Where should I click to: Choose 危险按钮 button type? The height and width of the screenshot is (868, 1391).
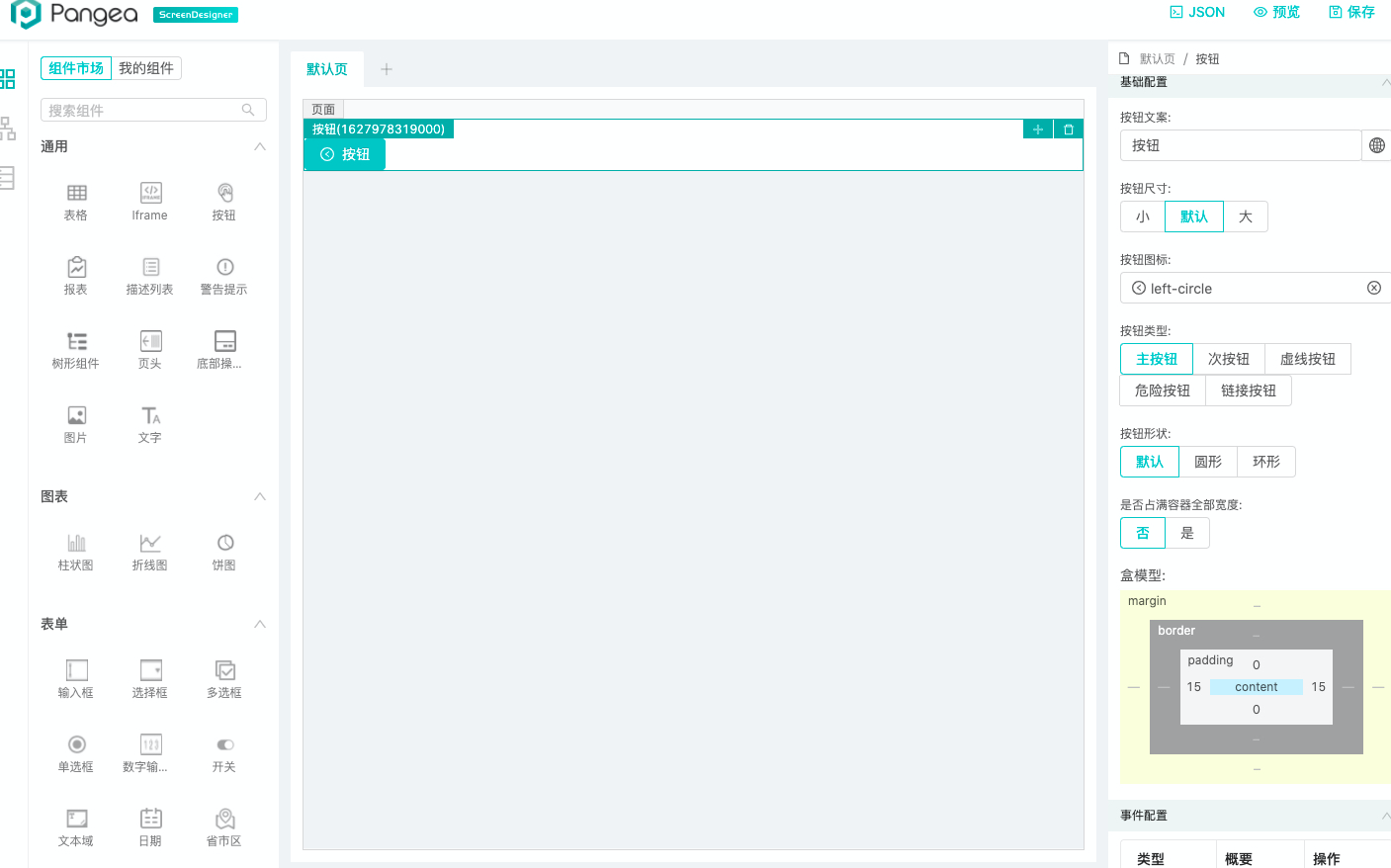(x=1163, y=391)
